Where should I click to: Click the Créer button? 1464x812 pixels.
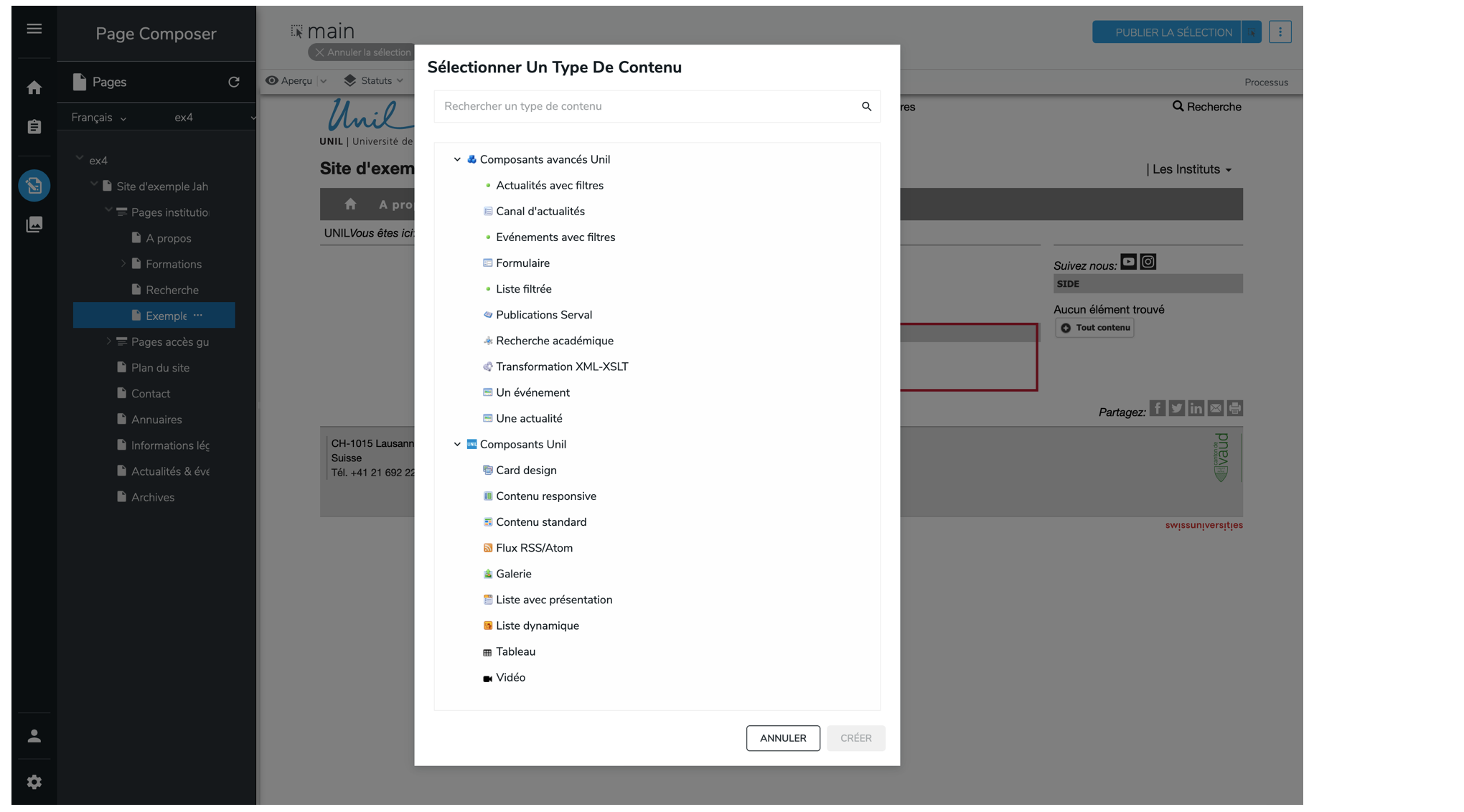[855, 738]
